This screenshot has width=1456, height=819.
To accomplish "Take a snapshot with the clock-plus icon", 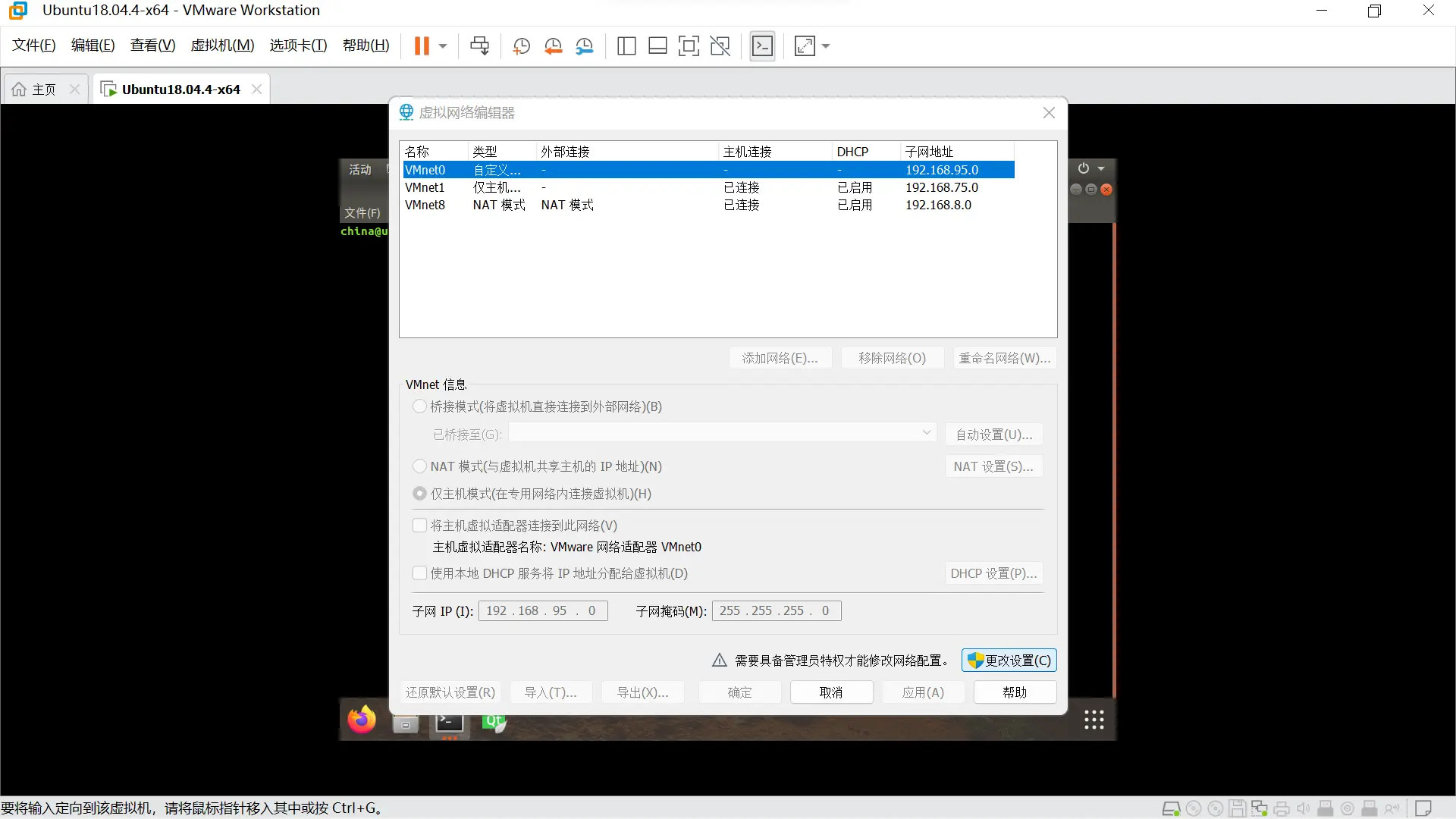I will [x=521, y=46].
